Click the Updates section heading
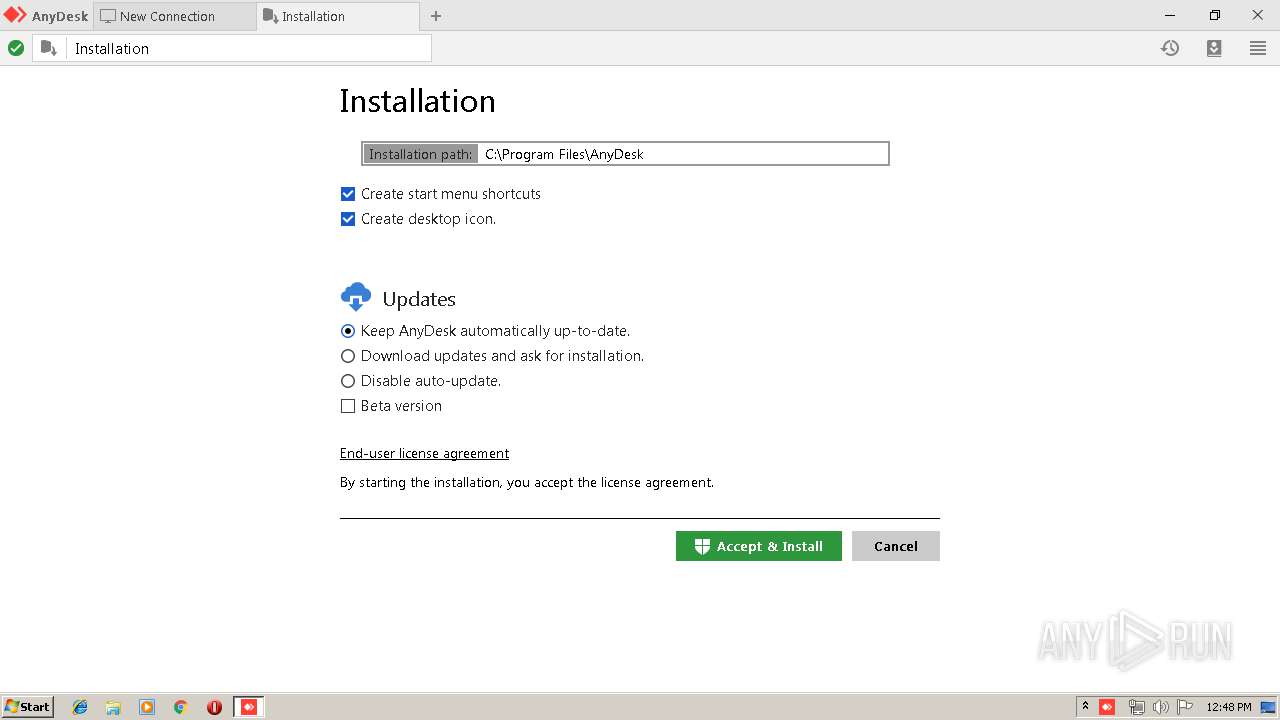 click(x=419, y=299)
